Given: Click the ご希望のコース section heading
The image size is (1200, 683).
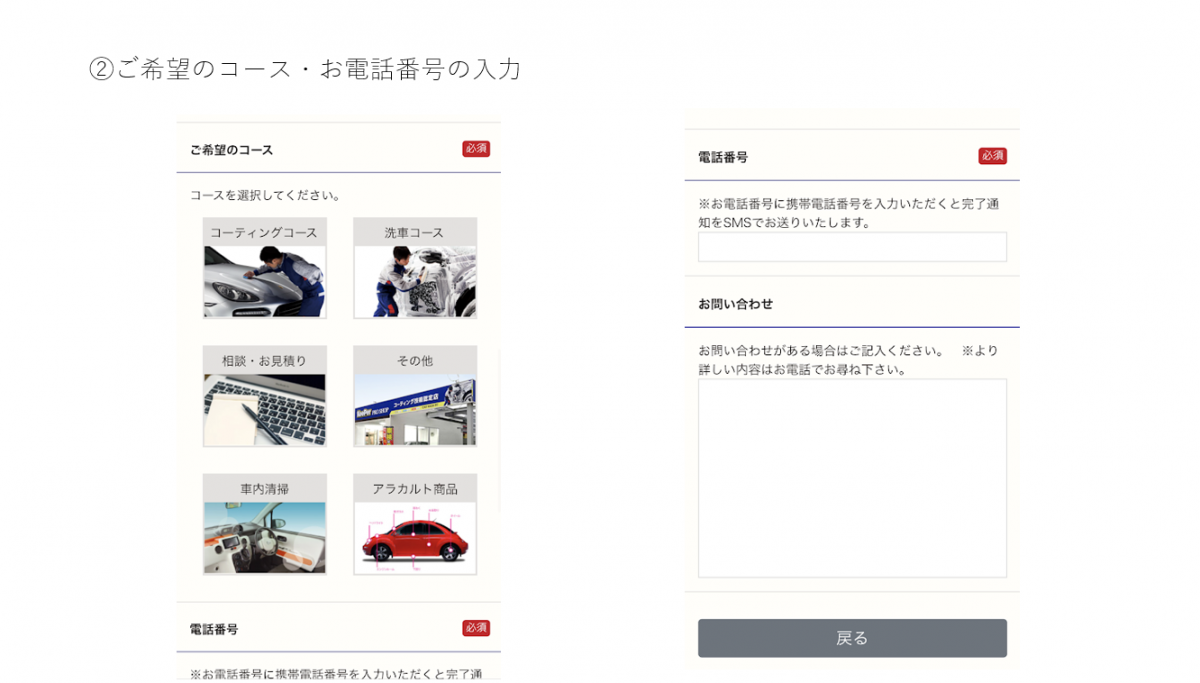Looking at the screenshot, I should click(231, 150).
